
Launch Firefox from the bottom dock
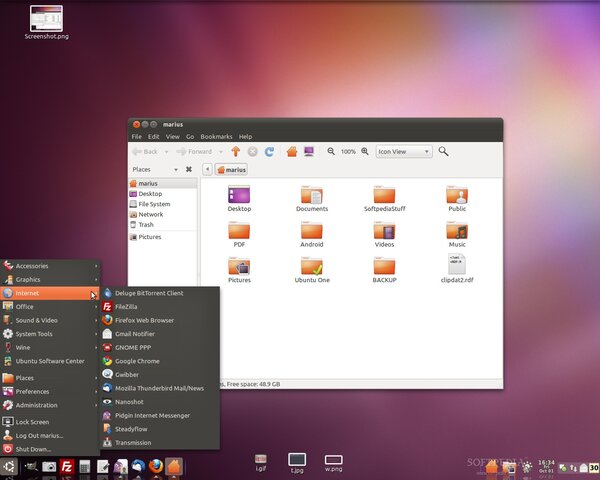pyautogui.click(x=156, y=467)
